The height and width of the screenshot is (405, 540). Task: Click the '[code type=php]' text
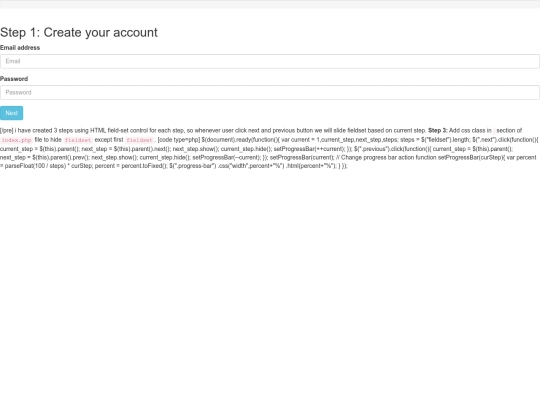[179, 140]
